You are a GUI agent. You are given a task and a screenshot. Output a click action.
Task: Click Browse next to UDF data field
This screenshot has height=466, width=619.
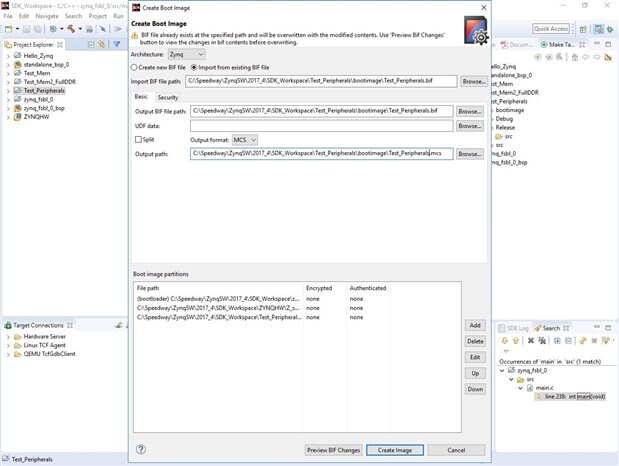[470, 126]
